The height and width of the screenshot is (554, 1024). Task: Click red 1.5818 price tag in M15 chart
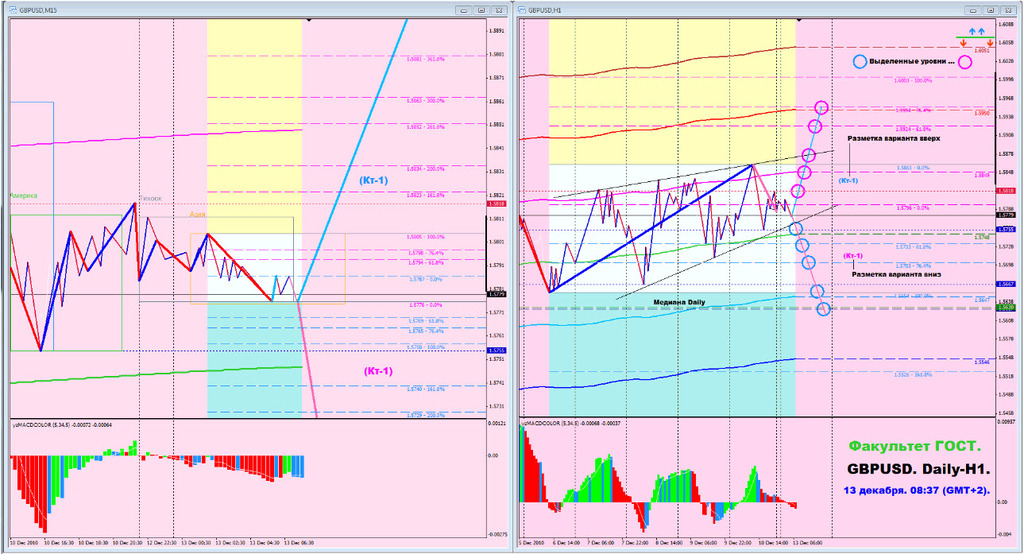pyautogui.click(x=497, y=204)
